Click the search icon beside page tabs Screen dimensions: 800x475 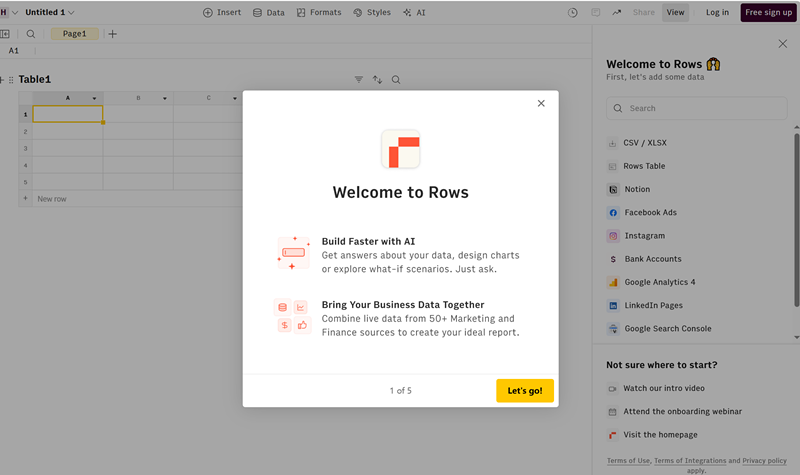pyautogui.click(x=31, y=34)
